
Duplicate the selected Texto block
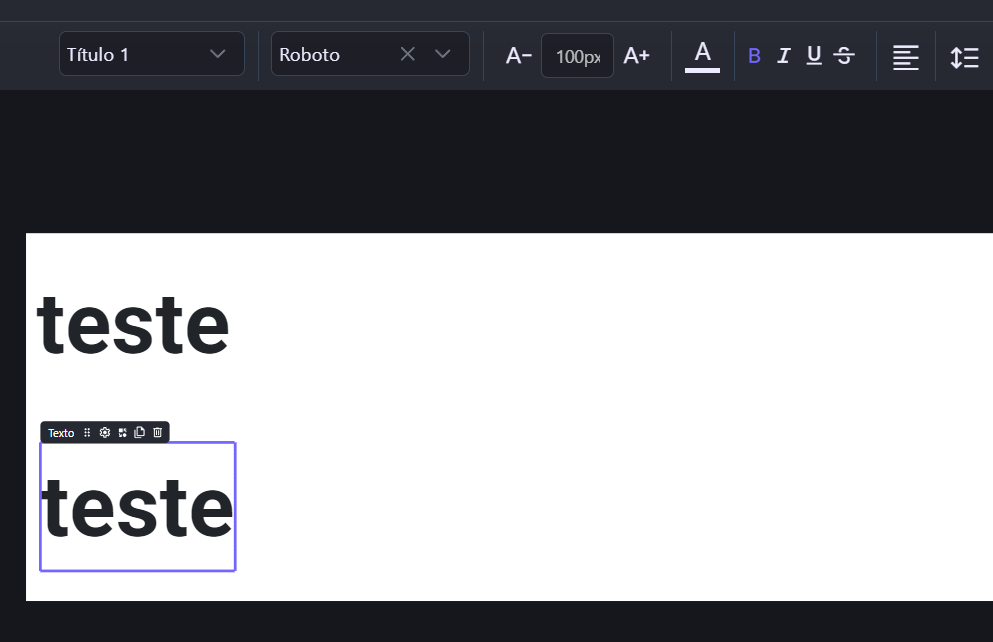point(140,433)
